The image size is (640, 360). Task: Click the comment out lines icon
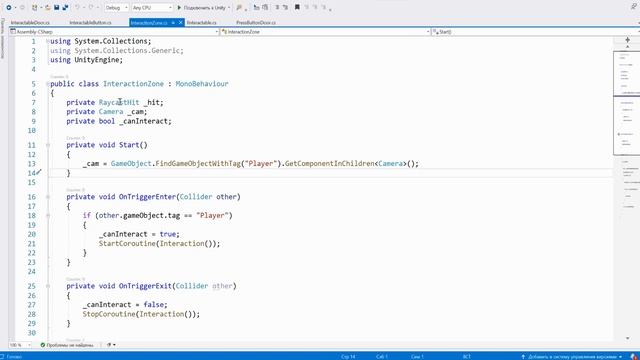277,7
